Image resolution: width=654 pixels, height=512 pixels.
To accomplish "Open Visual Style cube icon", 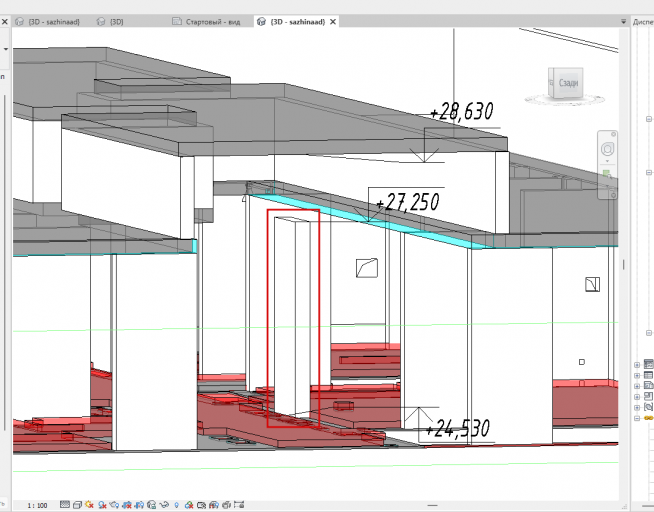I will 78,505.
